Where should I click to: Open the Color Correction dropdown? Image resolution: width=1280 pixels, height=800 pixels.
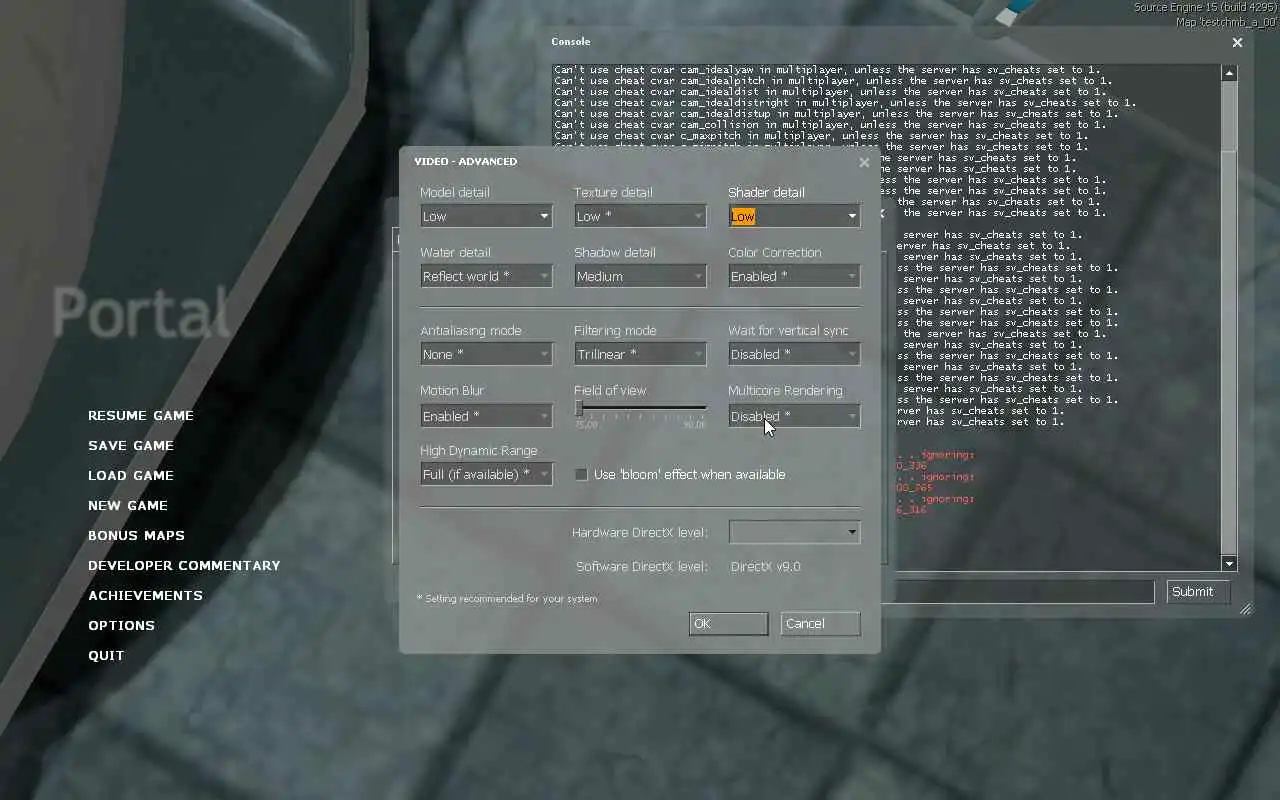pyautogui.click(x=794, y=276)
